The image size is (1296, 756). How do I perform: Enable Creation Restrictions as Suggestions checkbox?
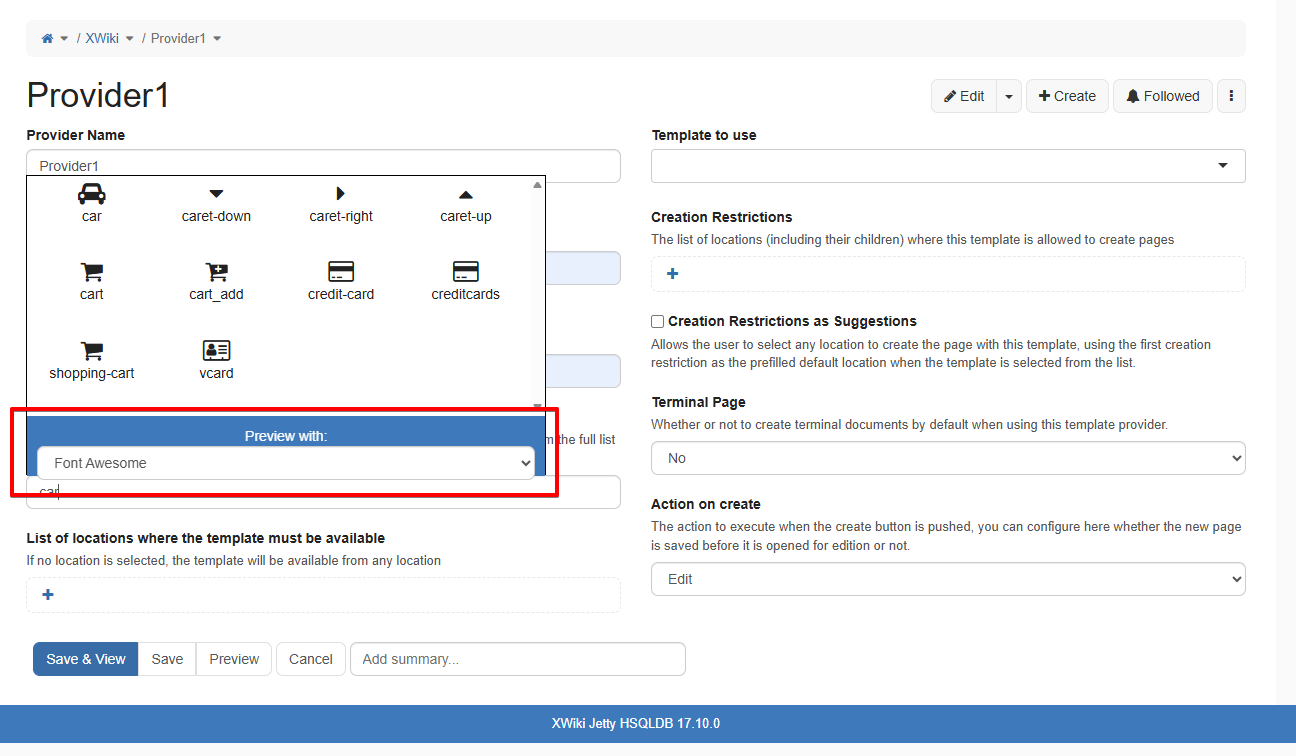click(658, 322)
